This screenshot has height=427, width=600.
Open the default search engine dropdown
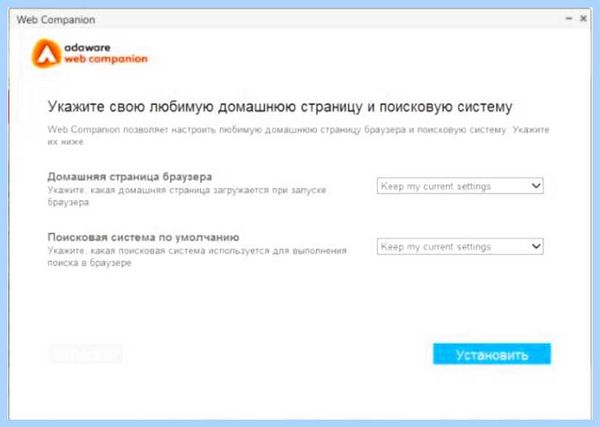click(460, 246)
